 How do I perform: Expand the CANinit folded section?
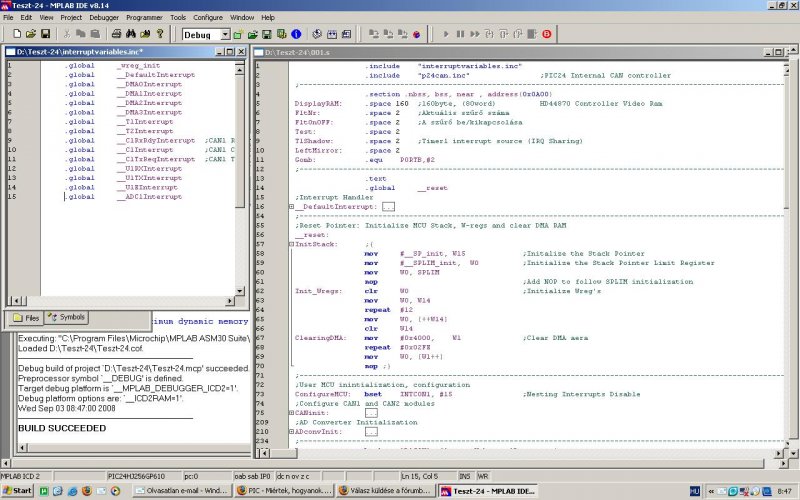(291, 412)
